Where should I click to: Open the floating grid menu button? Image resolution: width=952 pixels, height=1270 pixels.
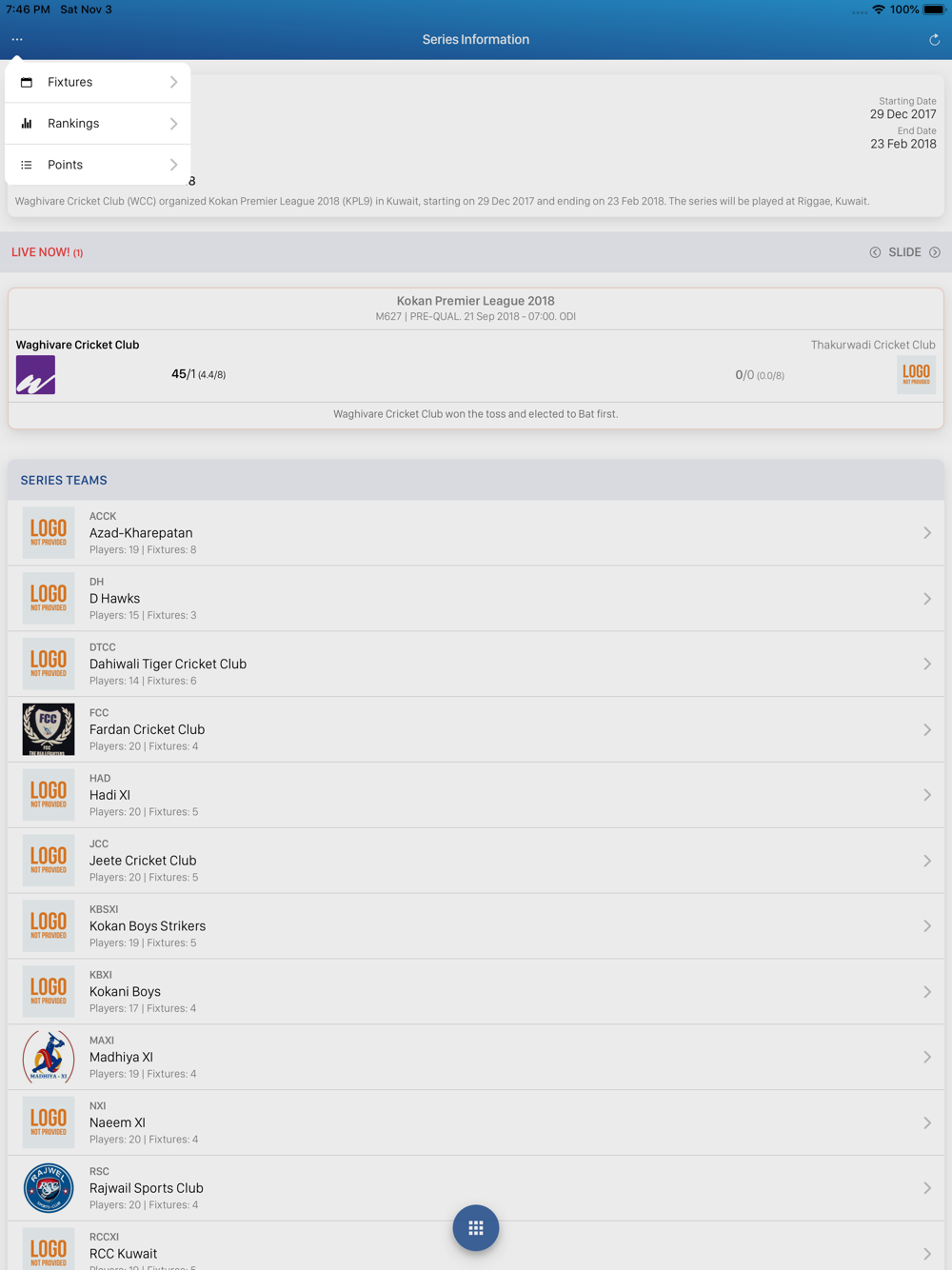pyautogui.click(x=476, y=1227)
